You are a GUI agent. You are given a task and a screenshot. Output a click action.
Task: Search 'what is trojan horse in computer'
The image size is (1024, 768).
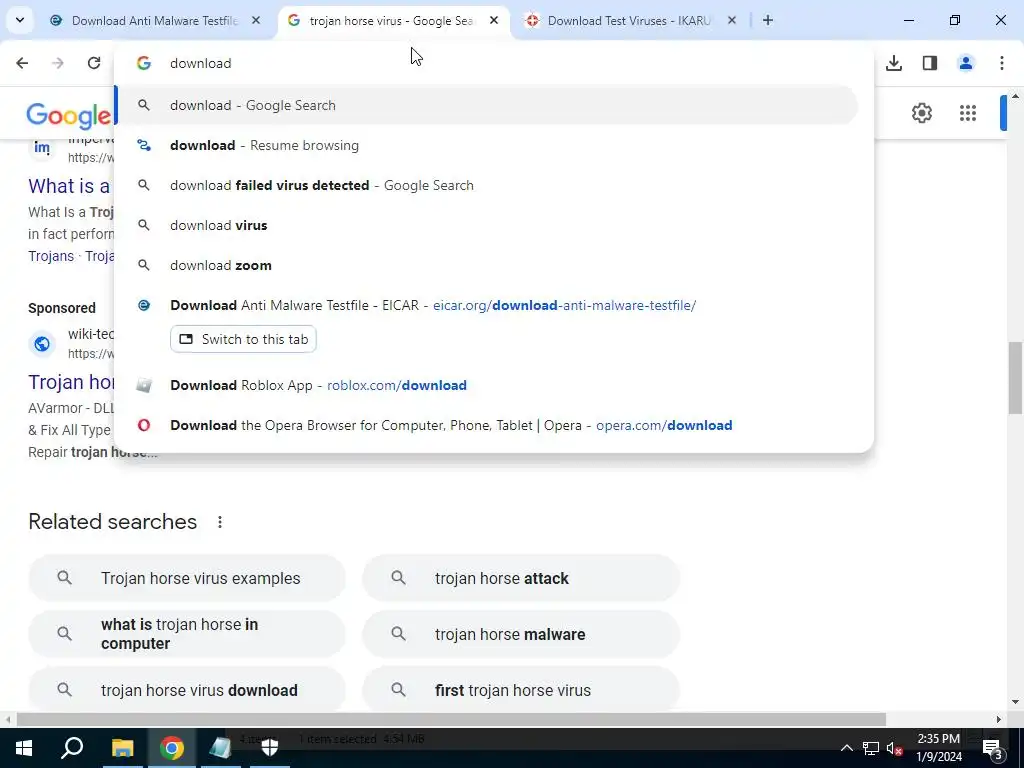point(187,633)
